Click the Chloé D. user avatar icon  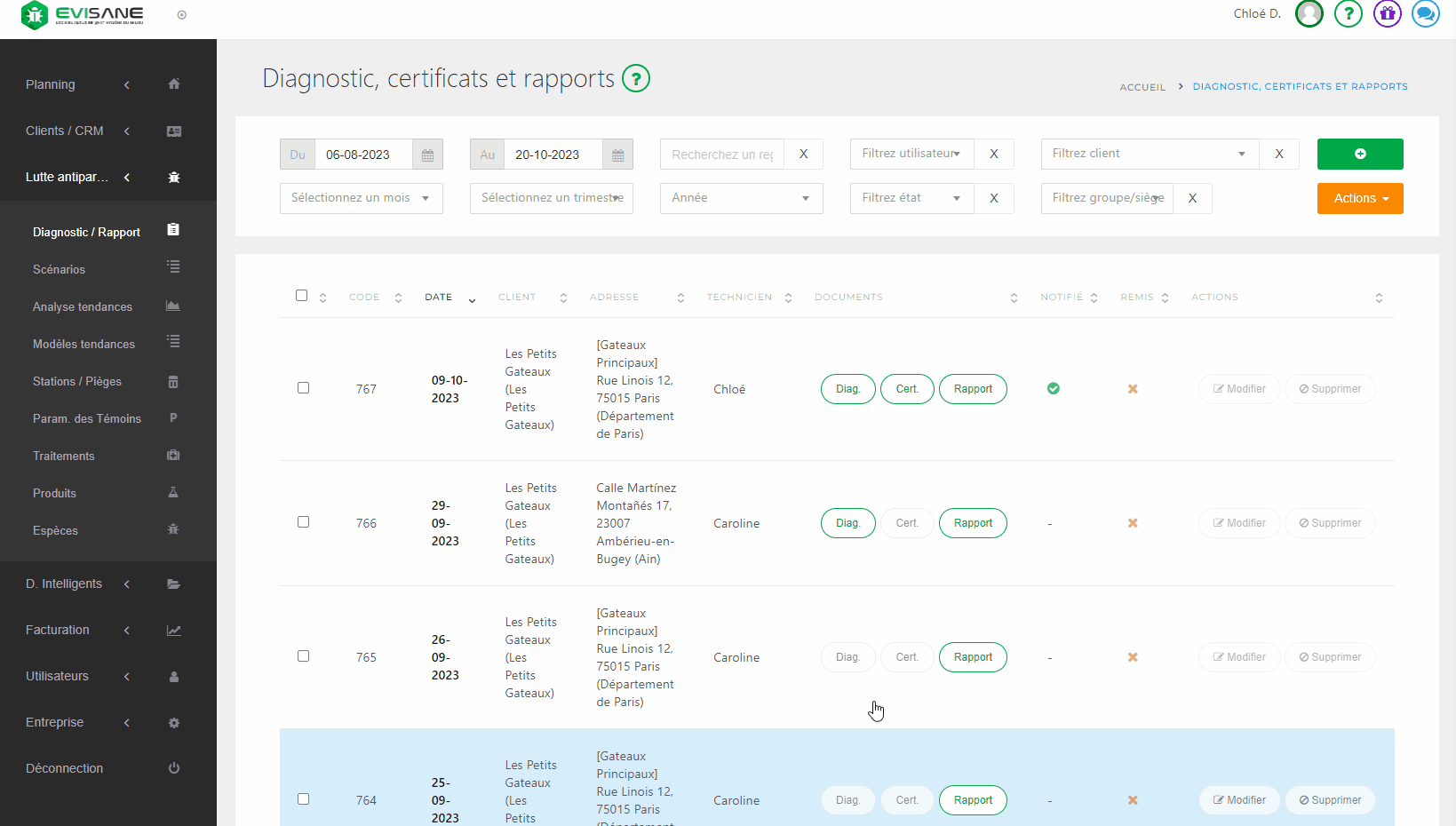click(x=1309, y=14)
